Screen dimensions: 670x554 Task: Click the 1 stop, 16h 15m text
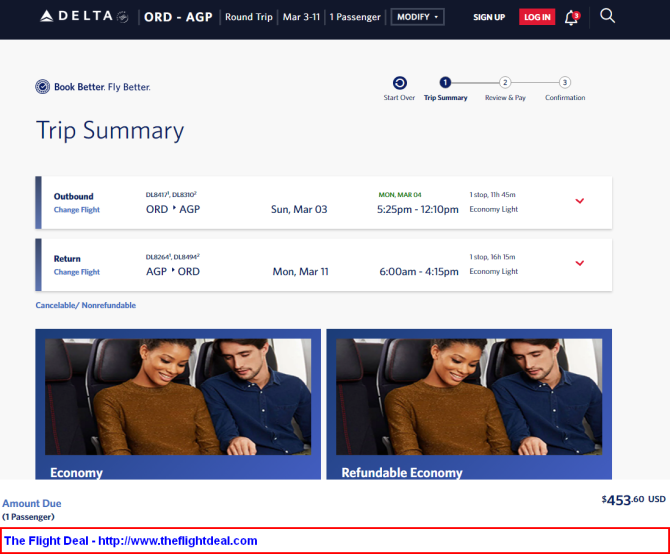click(492, 257)
